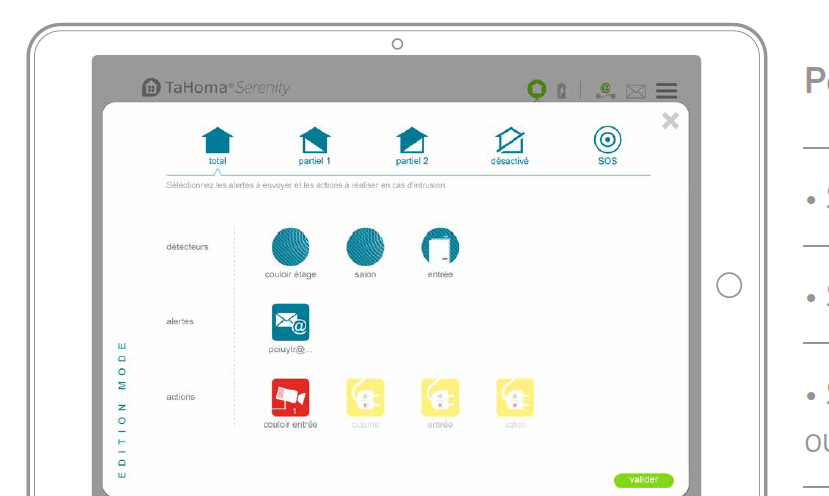Image resolution: width=829 pixels, height=496 pixels.
Task: Toggle the couloir étage motion detector
Action: 290,247
